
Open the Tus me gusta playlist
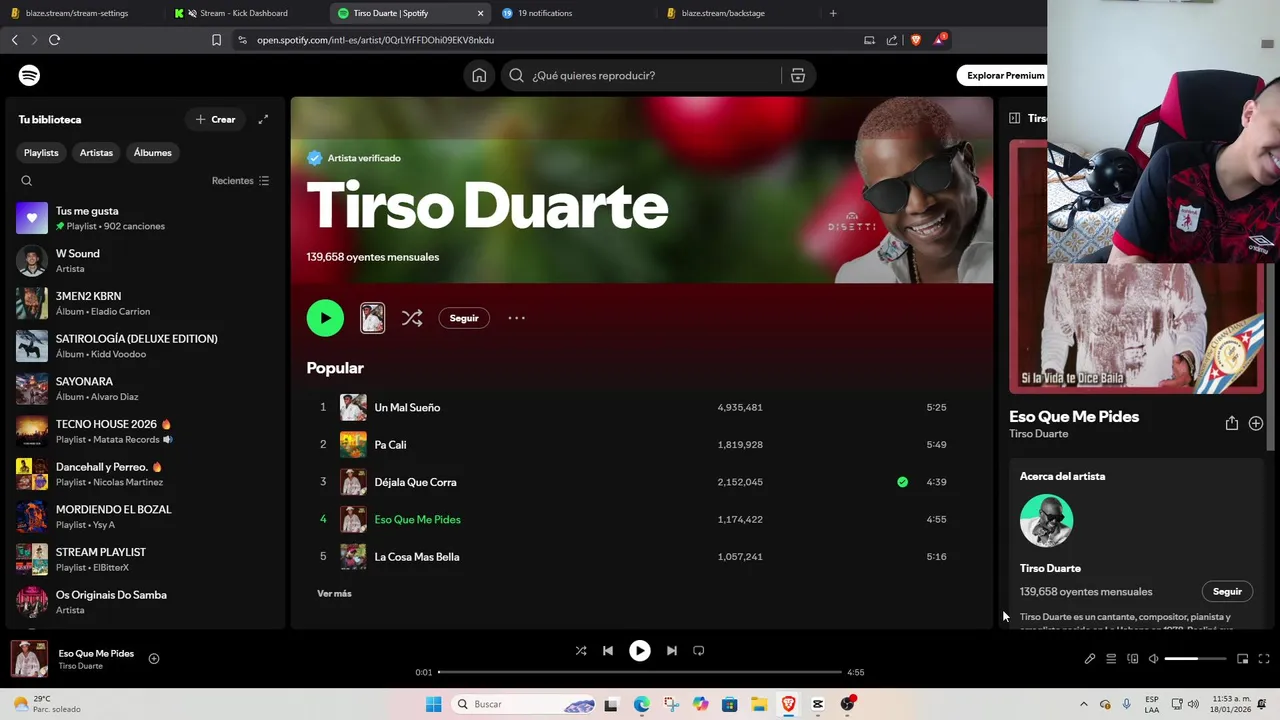pos(145,218)
